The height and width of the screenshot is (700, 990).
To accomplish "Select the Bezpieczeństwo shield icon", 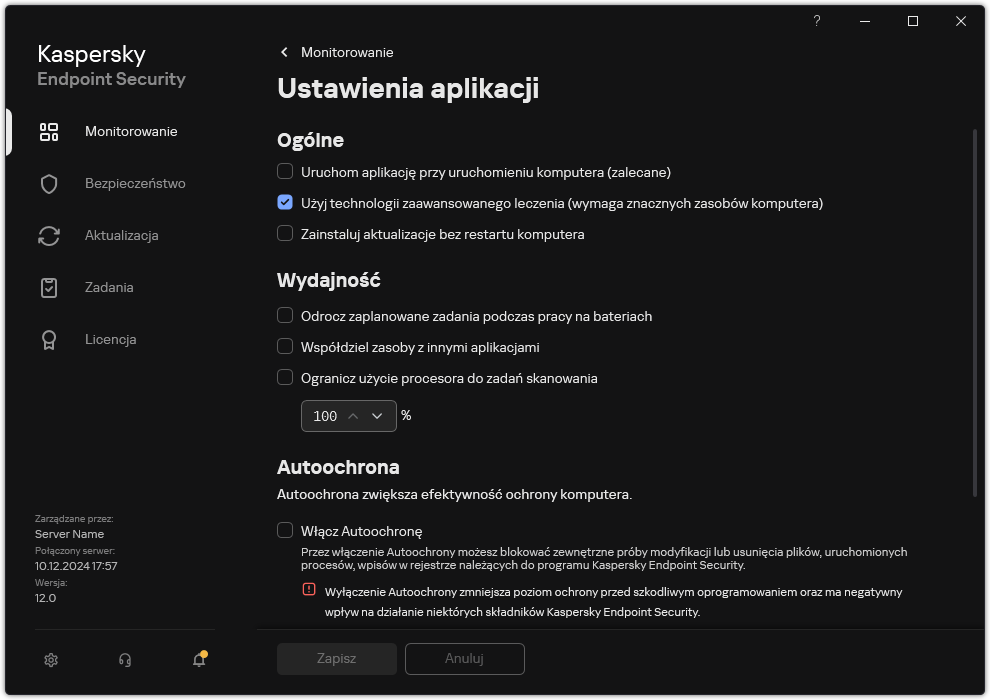I will tap(47, 183).
